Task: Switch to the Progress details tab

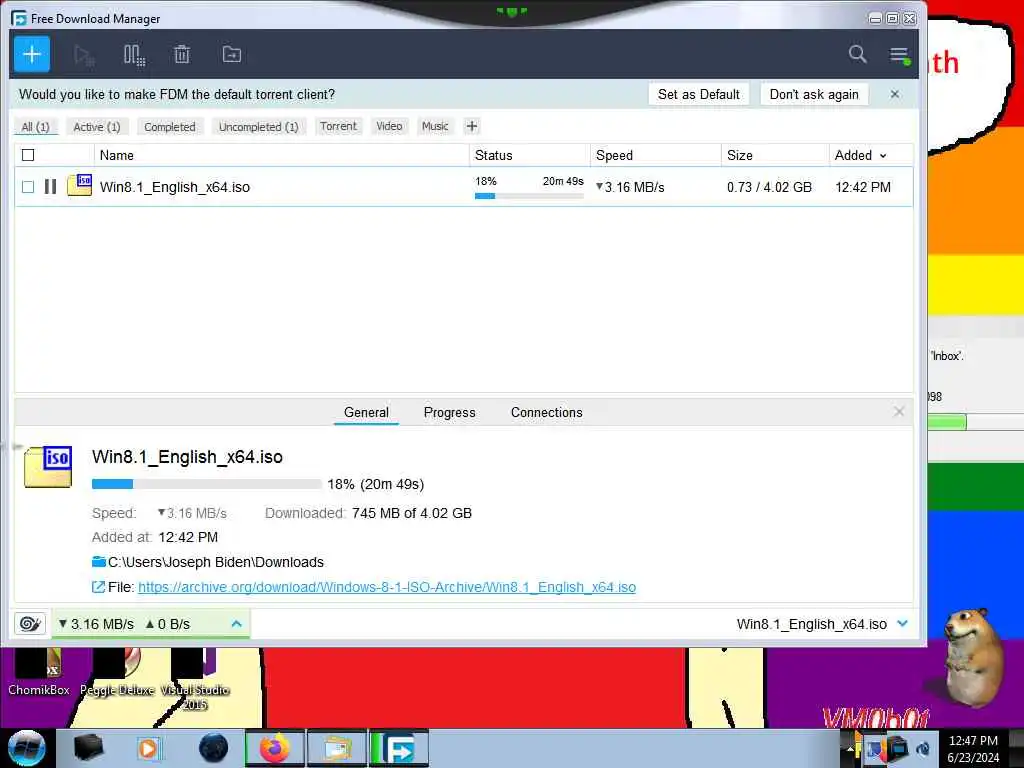Action: [449, 412]
